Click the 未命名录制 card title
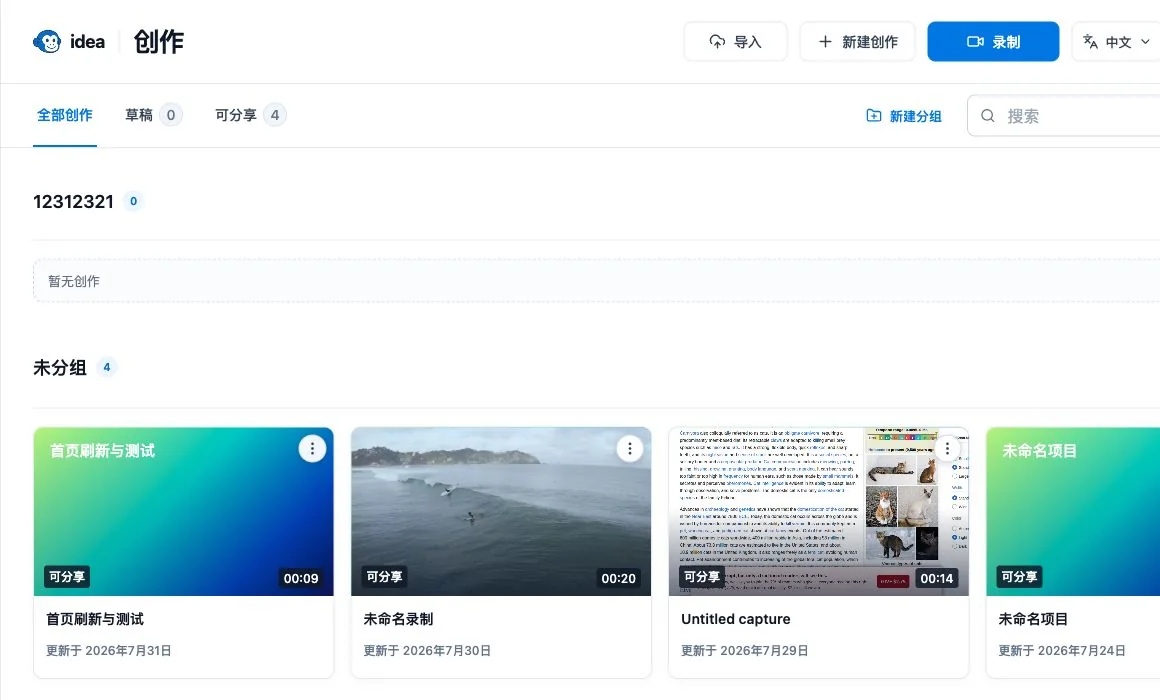This screenshot has height=700, width=1160. click(x=398, y=619)
